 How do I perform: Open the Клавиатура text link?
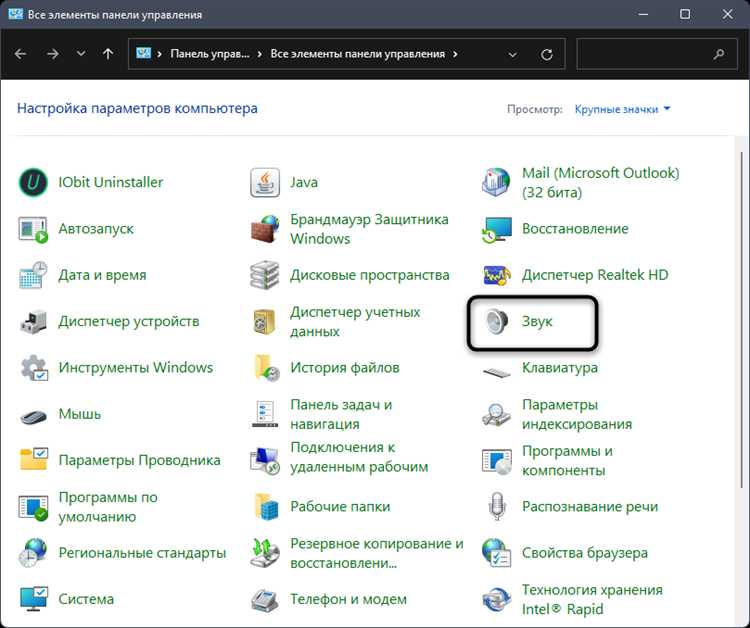click(560, 368)
